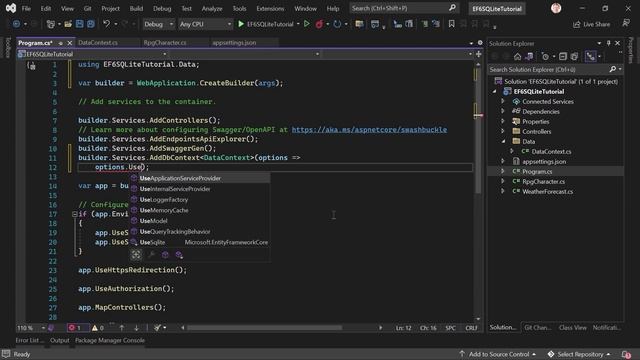Collapse the Data folder

coord(503,141)
